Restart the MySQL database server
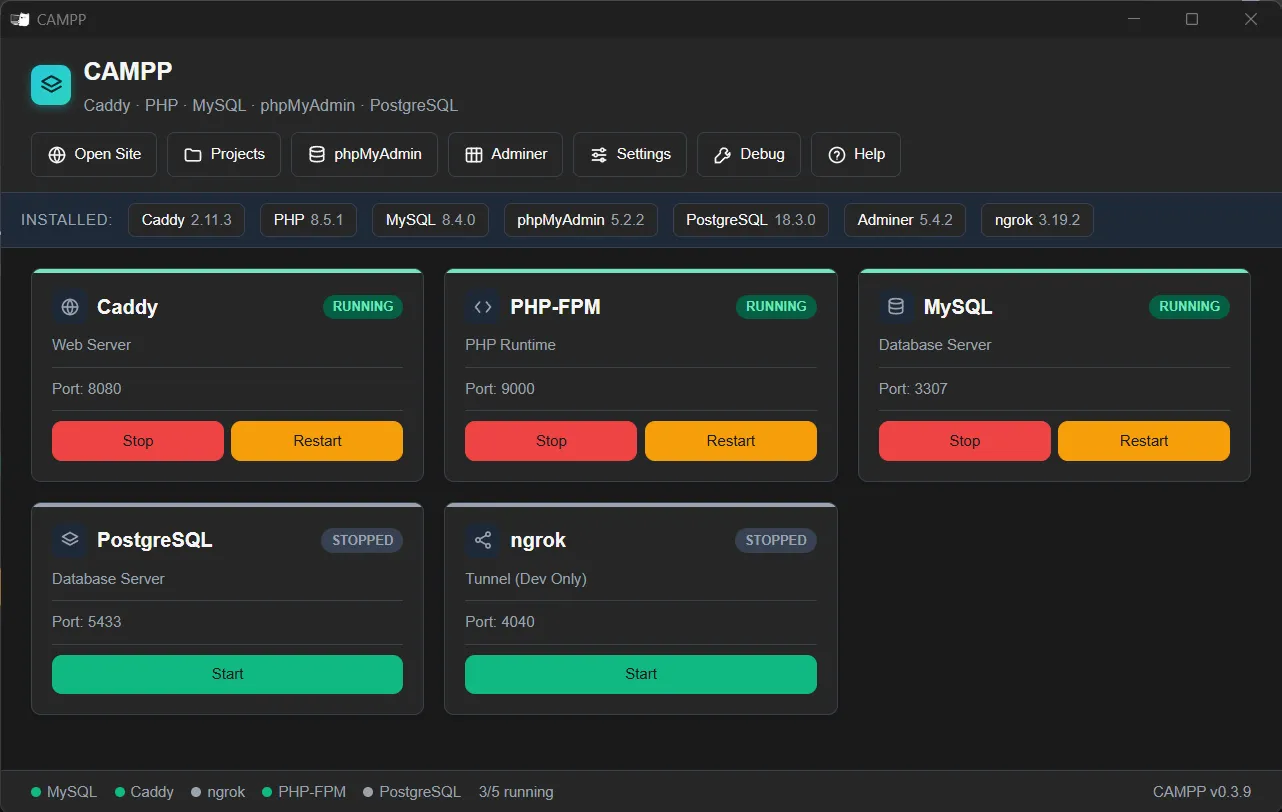Viewport: 1282px width, 812px height. [x=1144, y=441]
